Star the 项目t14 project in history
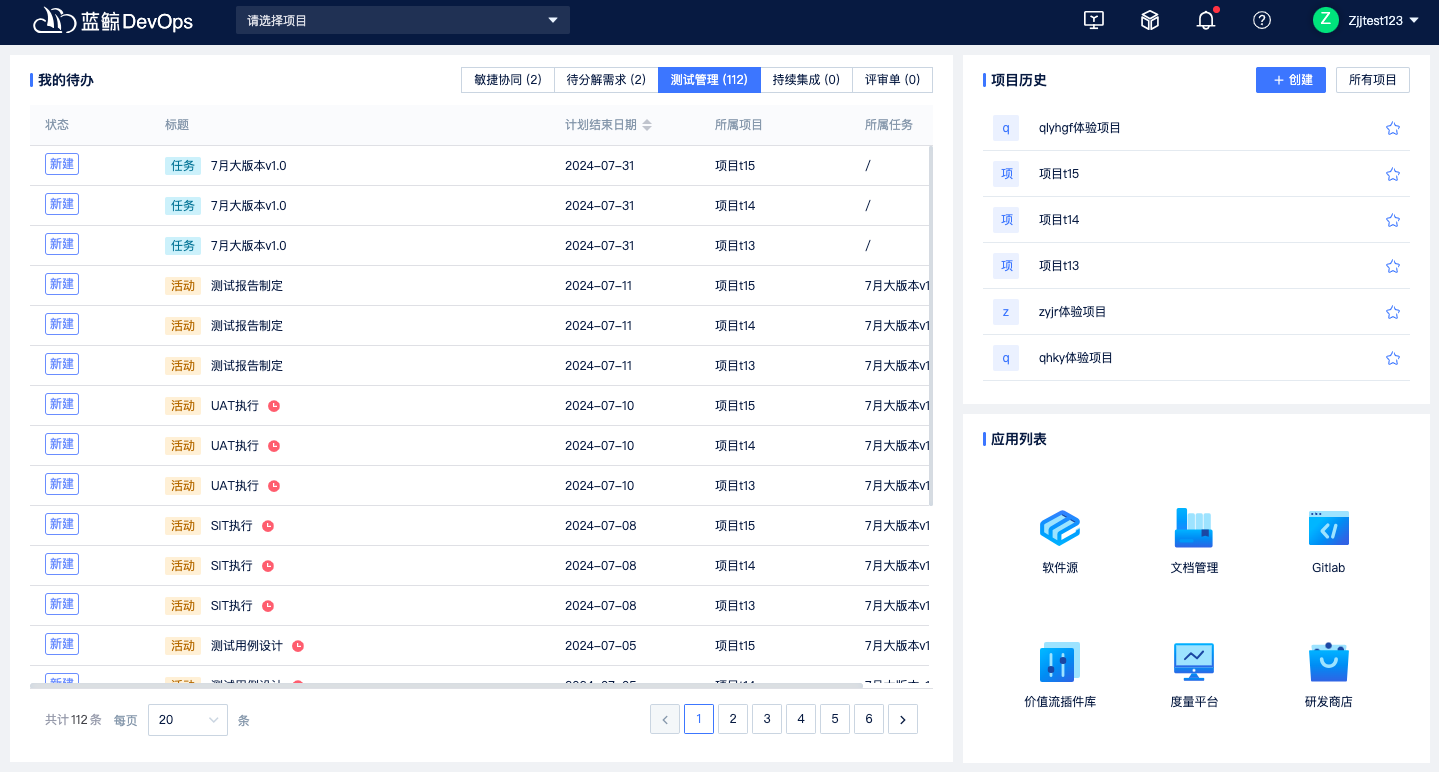The width and height of the screenshot is (1439, 772). 1392,220
